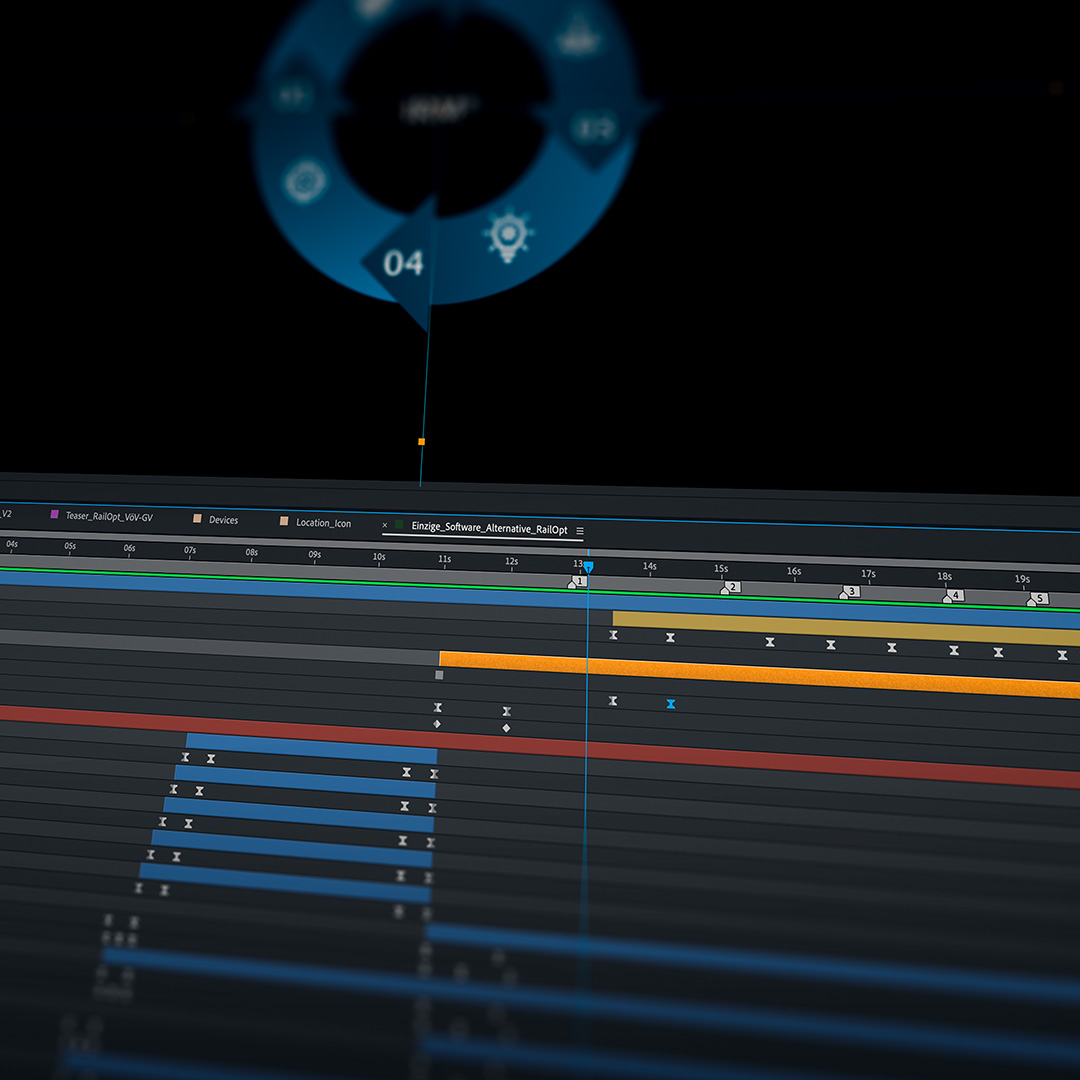Click the gear icon on the ring's left side
This screenshot has height=1080, width=1080.
tap(305, 181)
